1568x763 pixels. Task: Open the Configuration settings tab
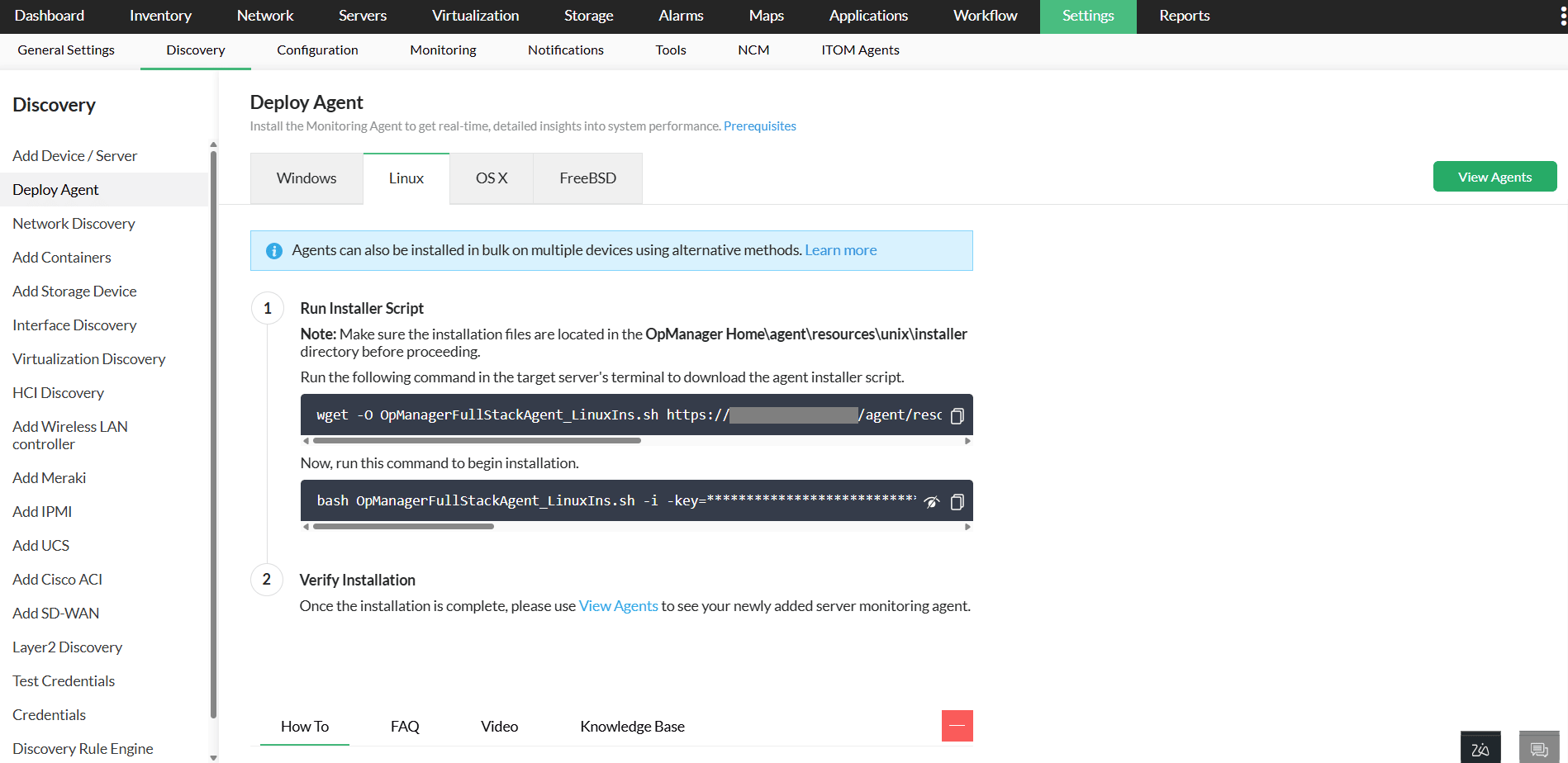[x=317, y=50]
